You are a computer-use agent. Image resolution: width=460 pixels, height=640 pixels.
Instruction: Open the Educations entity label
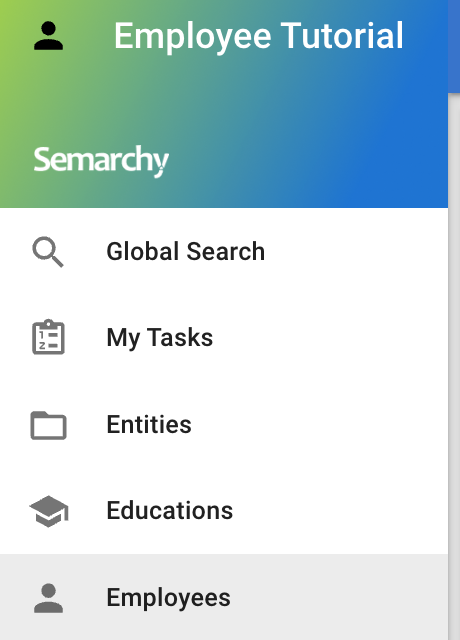[170, 511]
